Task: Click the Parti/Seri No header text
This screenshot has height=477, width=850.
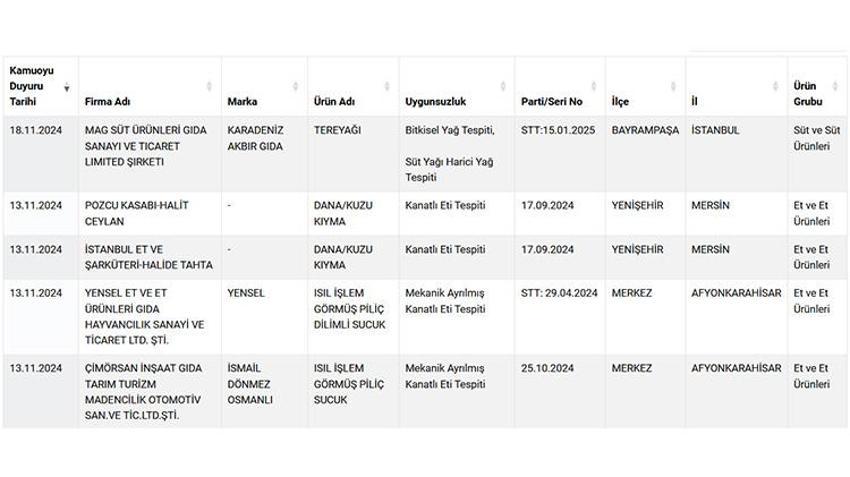Action: 551,102
